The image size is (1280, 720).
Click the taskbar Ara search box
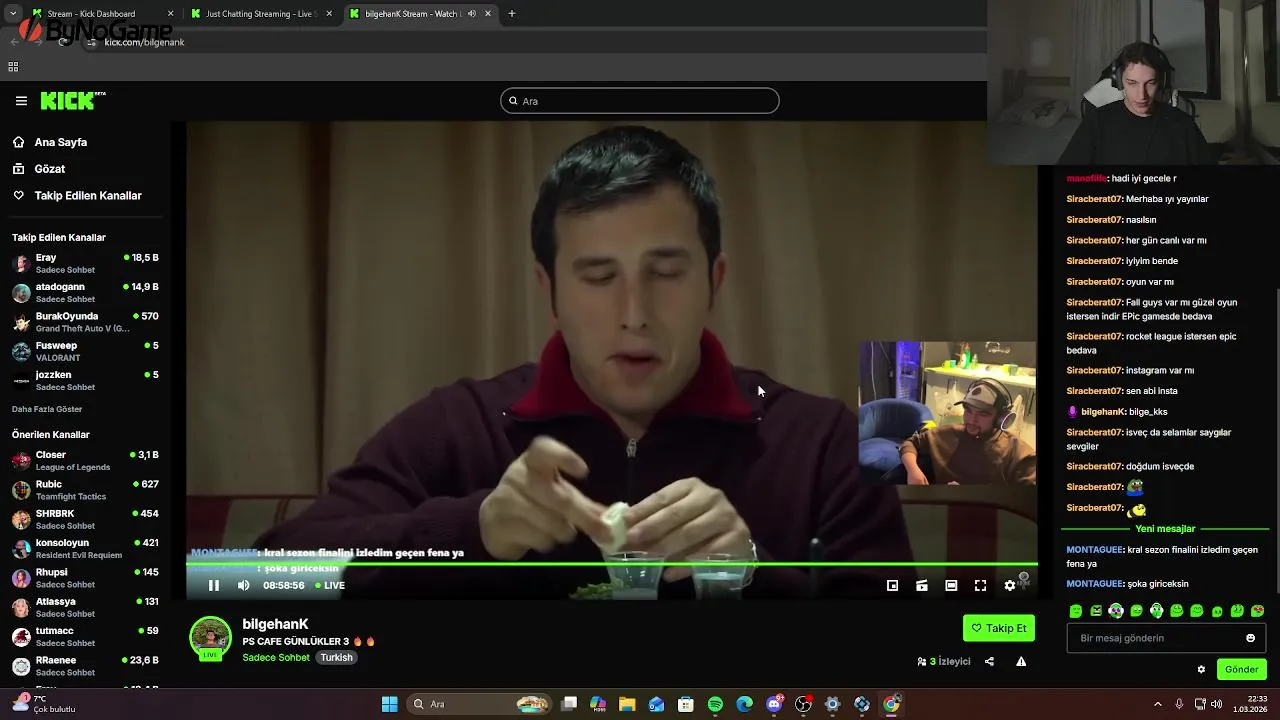[x=480, y=704]
